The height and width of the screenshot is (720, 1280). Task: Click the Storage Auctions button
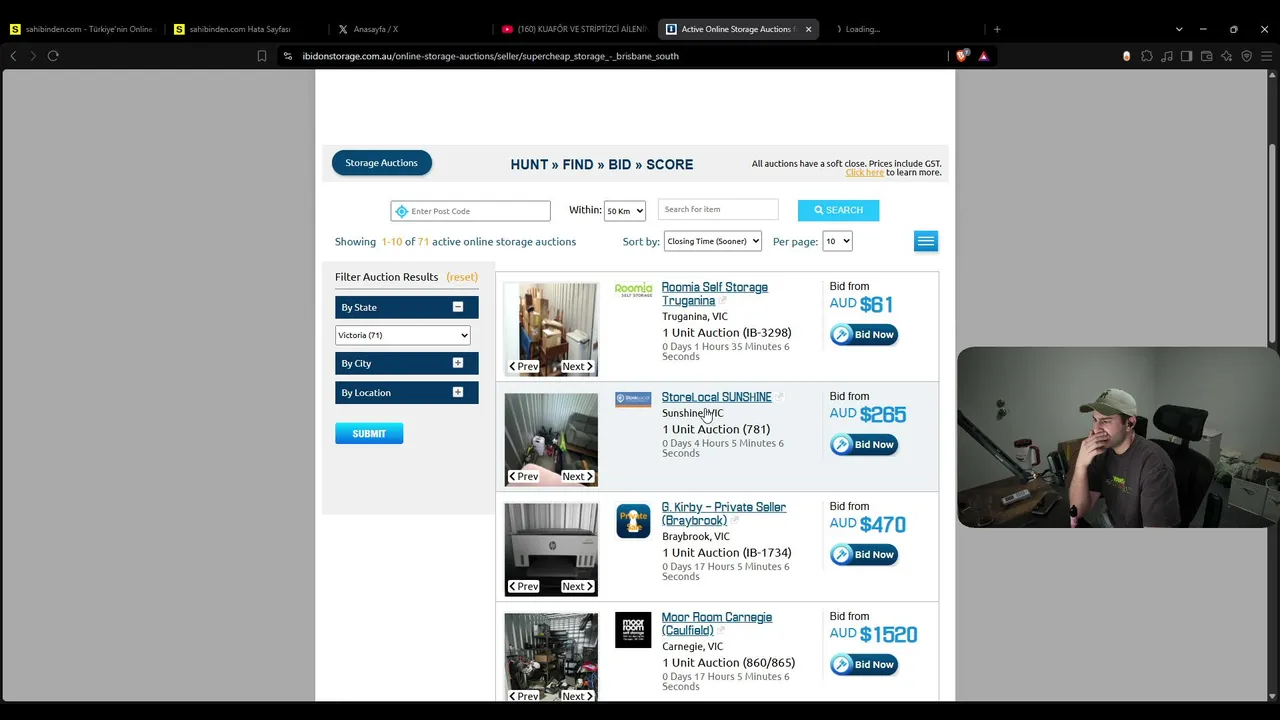[x=382, y=163]
